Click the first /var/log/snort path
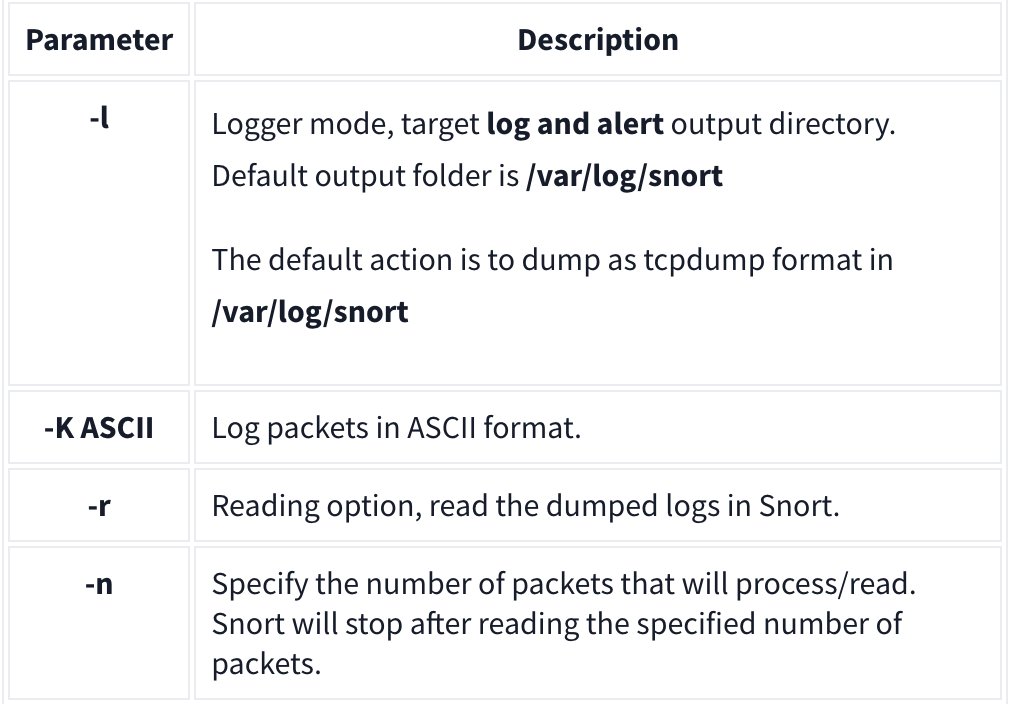The height and width of the screenshot is (704, 1010). [x=624, y=176]
